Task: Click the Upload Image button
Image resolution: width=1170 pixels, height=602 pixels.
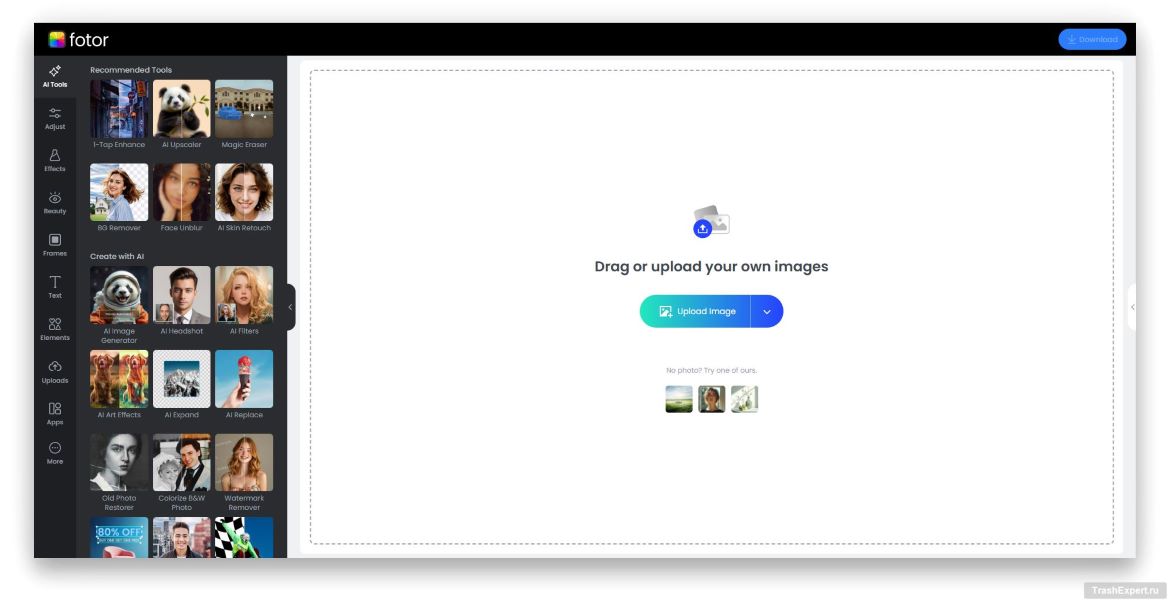Action: [x=696, y=311]
